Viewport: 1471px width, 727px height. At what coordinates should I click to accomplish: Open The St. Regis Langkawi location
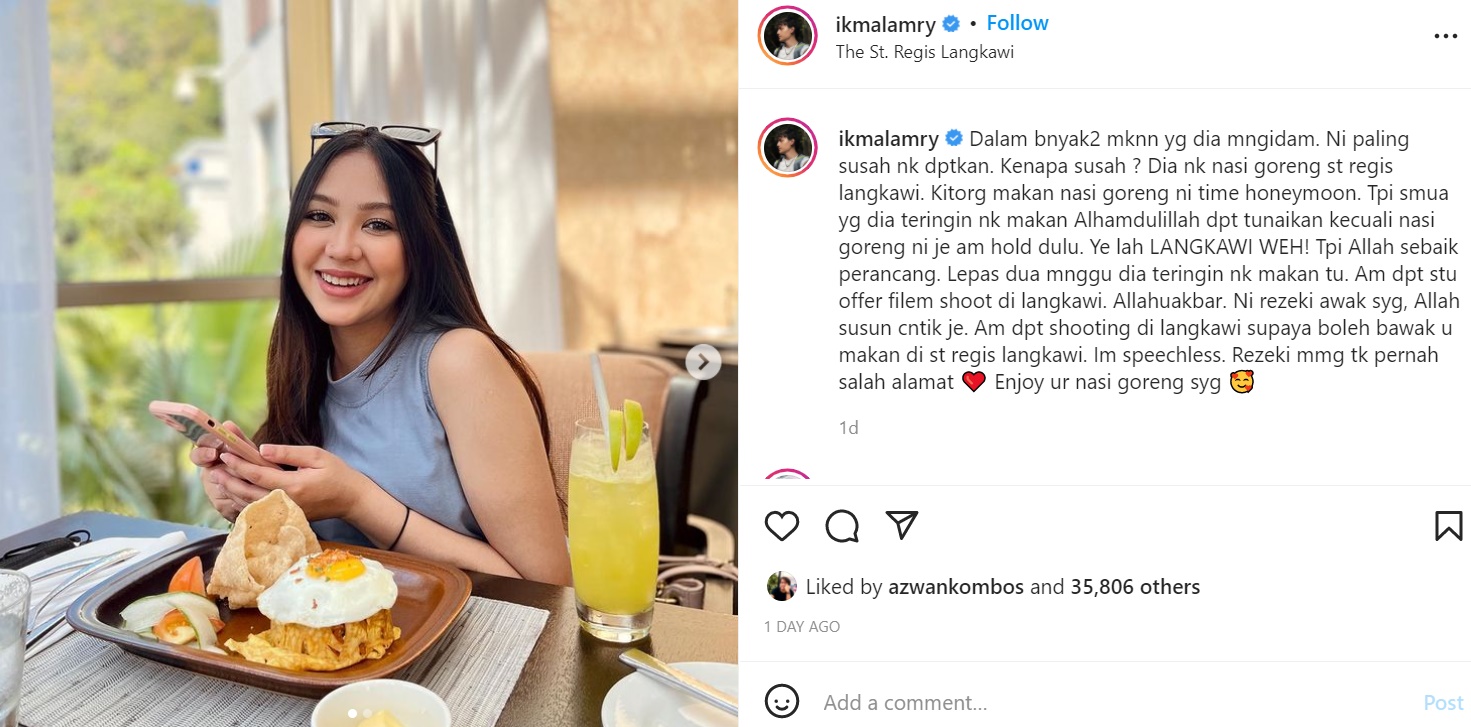pos(925,52)
